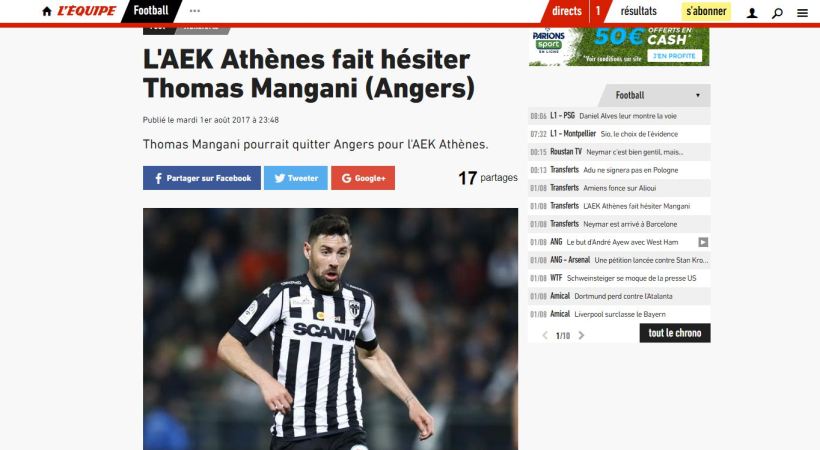Screen dimensions: 820x450
Task: Open the Liverpool surclasse le Bayern link
Action: pyautogui.click(x=620, y=314)
